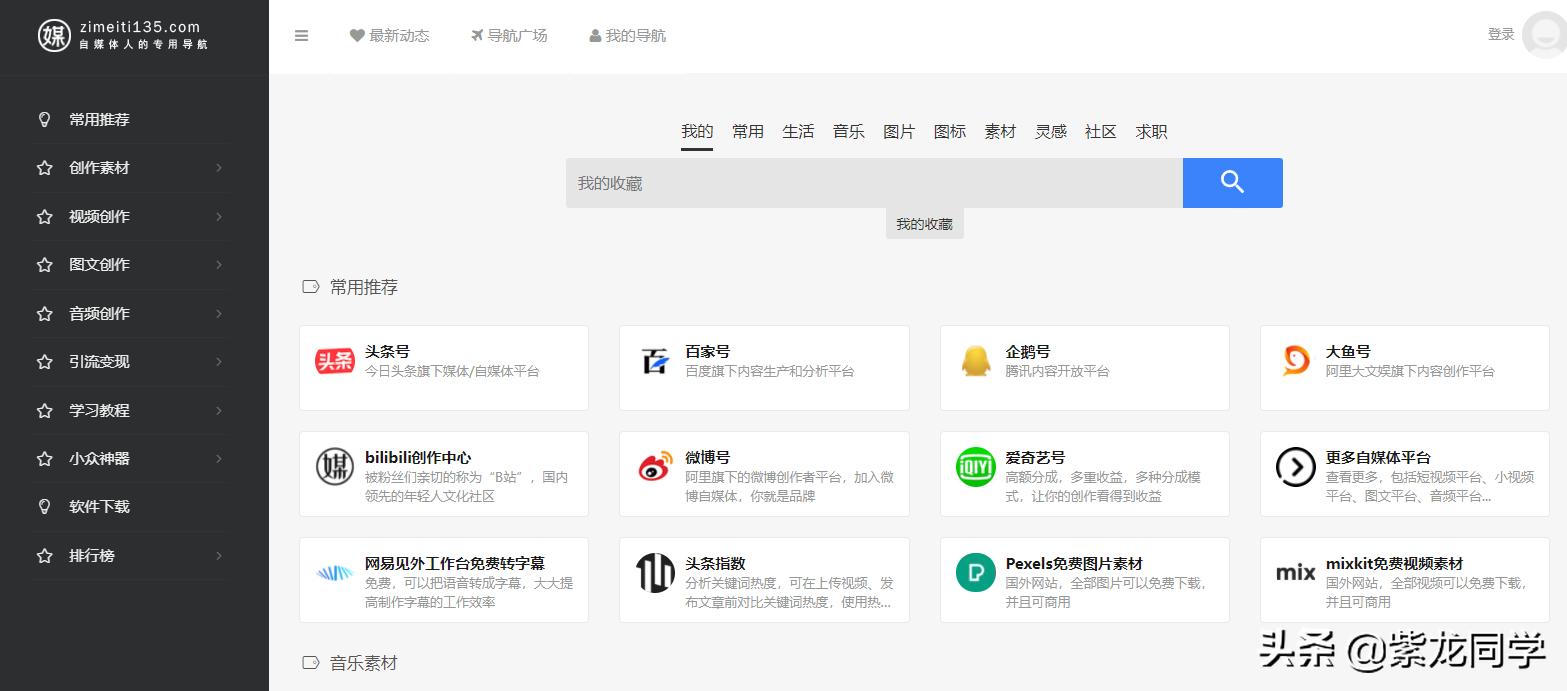Open the 大鱼号 orange fish icon

pos(1296,361)
